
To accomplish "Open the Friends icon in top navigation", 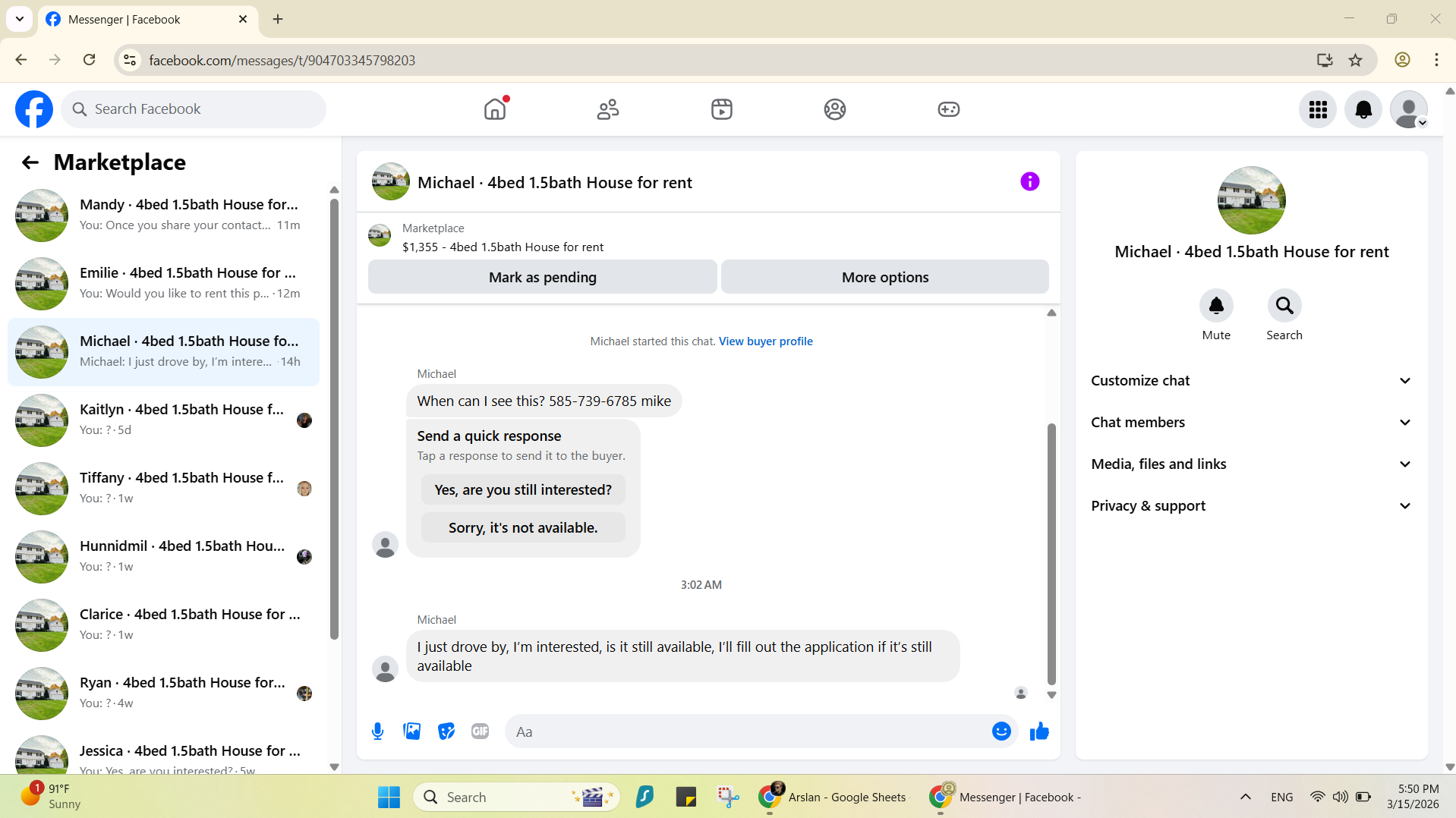I will click(x=608, y=109).
